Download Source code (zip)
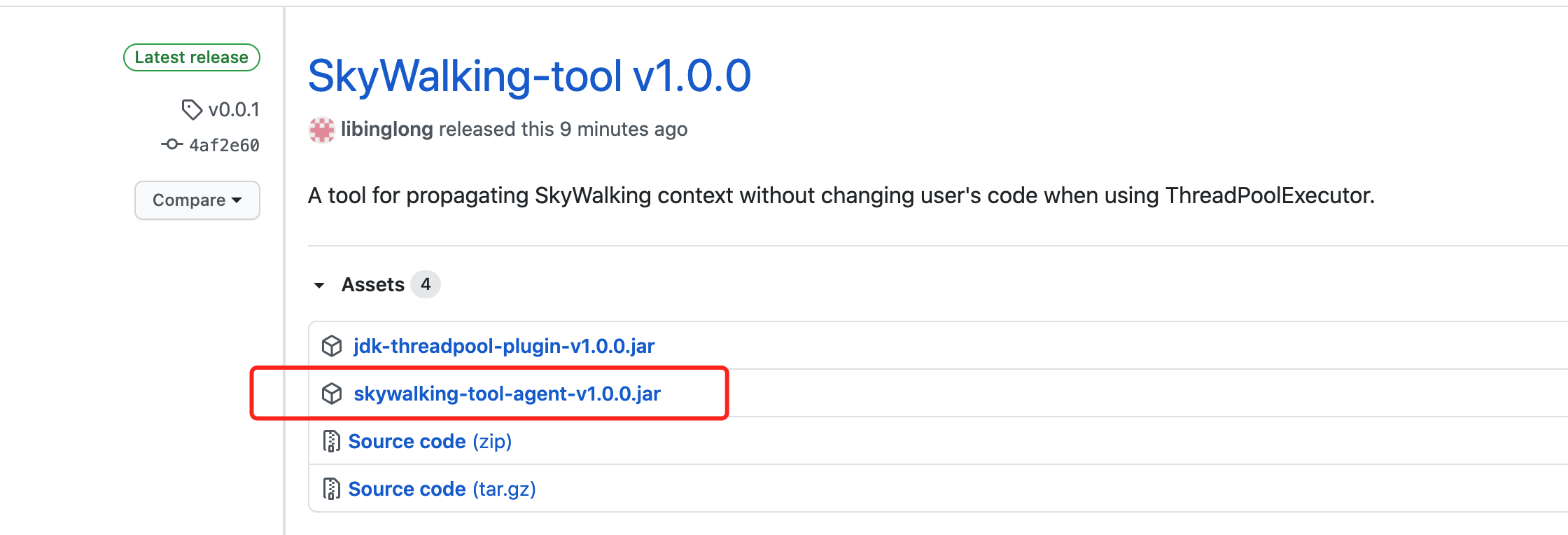Viewport: 1568px width, 535px height. [x=430, y=441]
